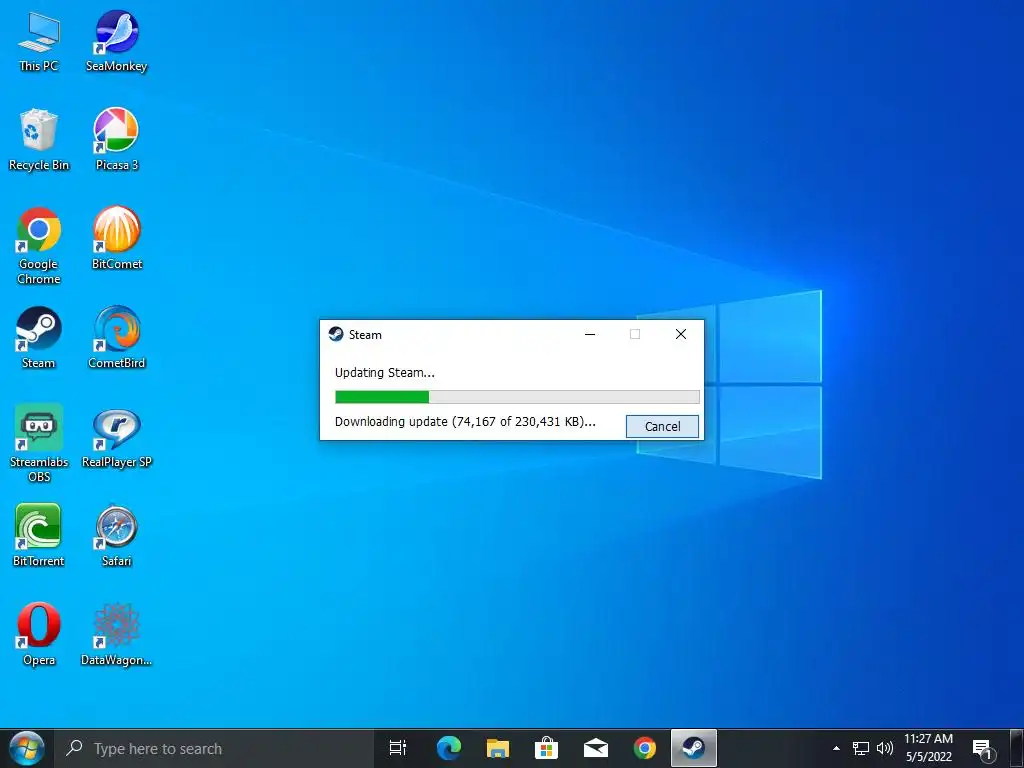The height and width of the screenshot is (768, 1024).
Task: Open the Windows Start menu
Action: (x=26, y=748)
